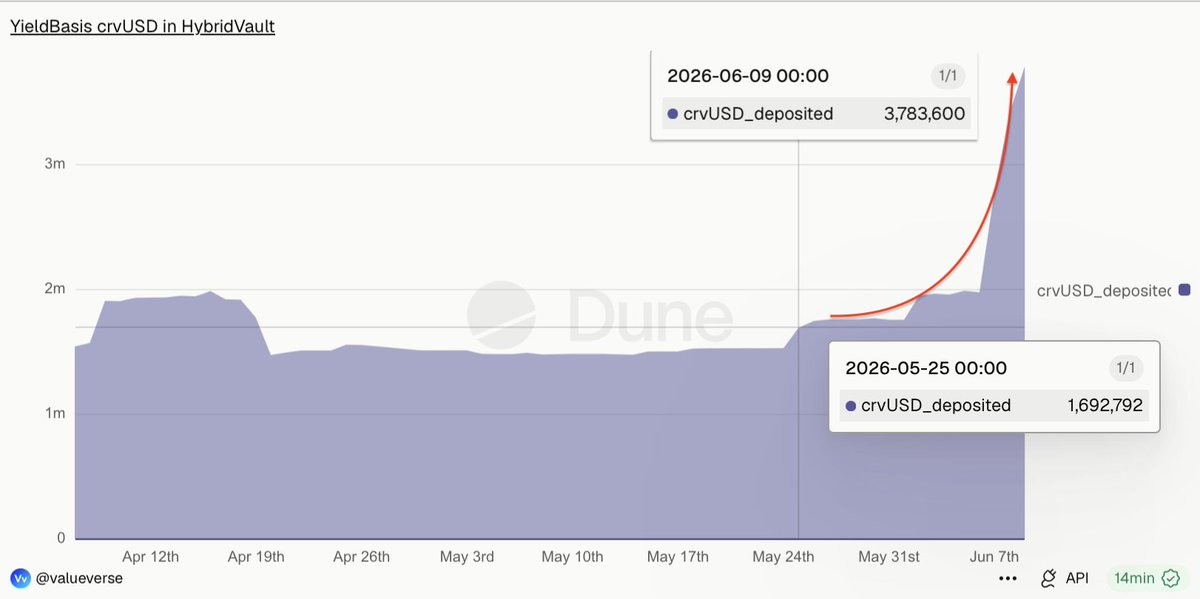1200x599 pixels.
Task: Click the valueverse avatar icon
Action: pos(20,578)
